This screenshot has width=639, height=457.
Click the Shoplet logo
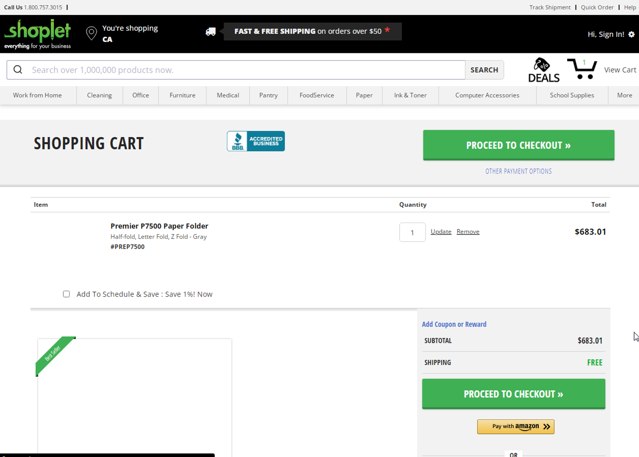pyautogui.click(x=37, y=34)
